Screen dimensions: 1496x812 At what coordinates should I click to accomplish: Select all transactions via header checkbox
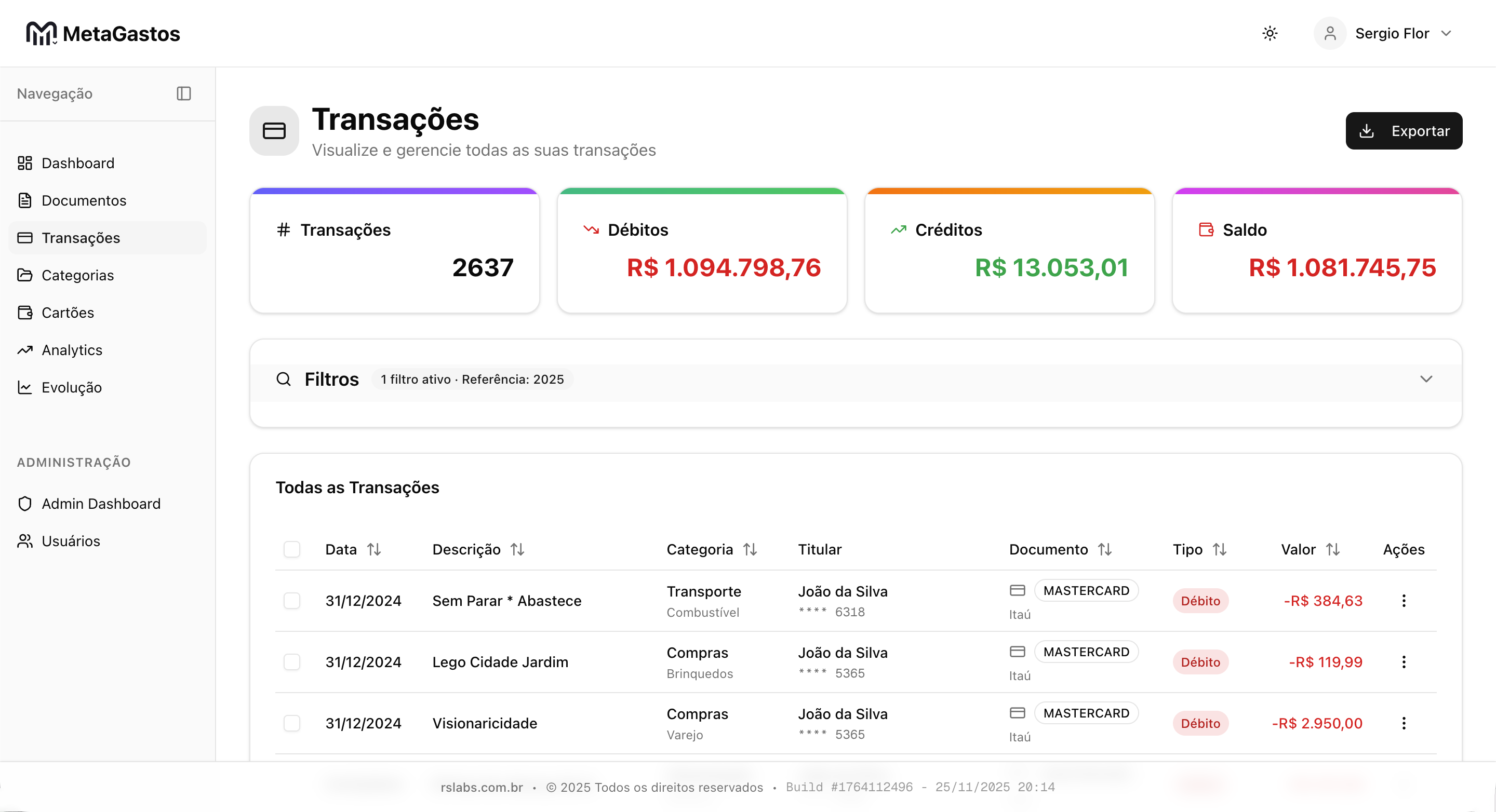tap(292, 549)
